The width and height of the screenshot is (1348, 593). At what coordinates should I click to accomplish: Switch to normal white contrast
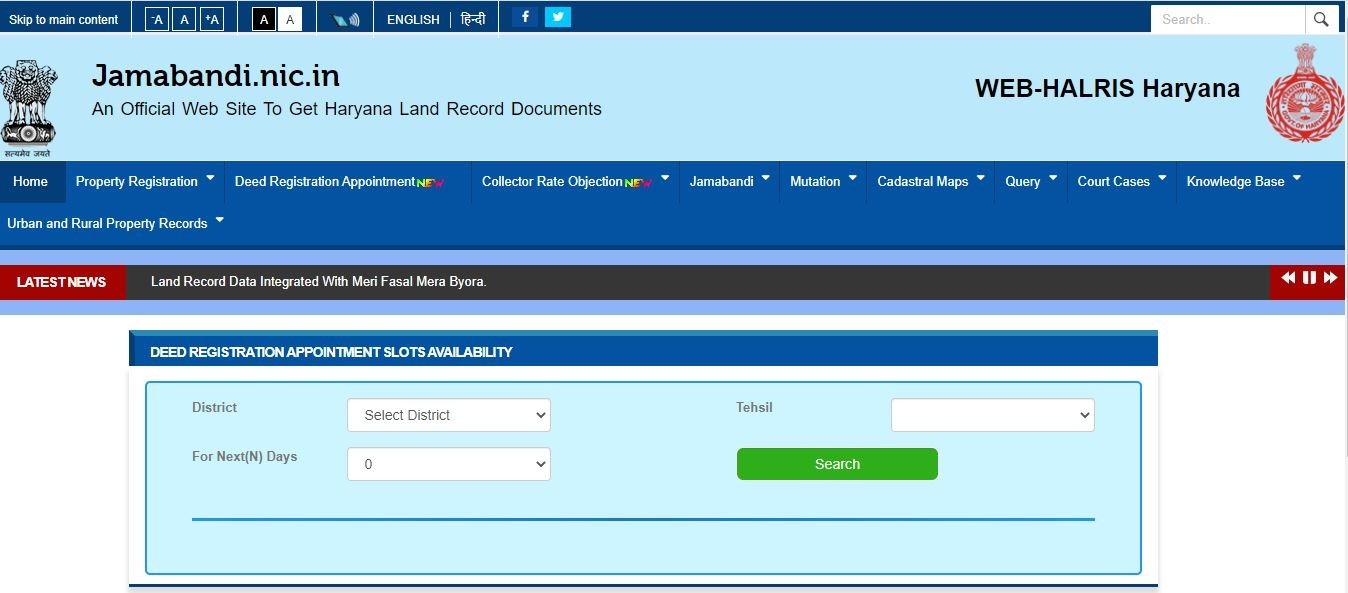pos(290,18)
